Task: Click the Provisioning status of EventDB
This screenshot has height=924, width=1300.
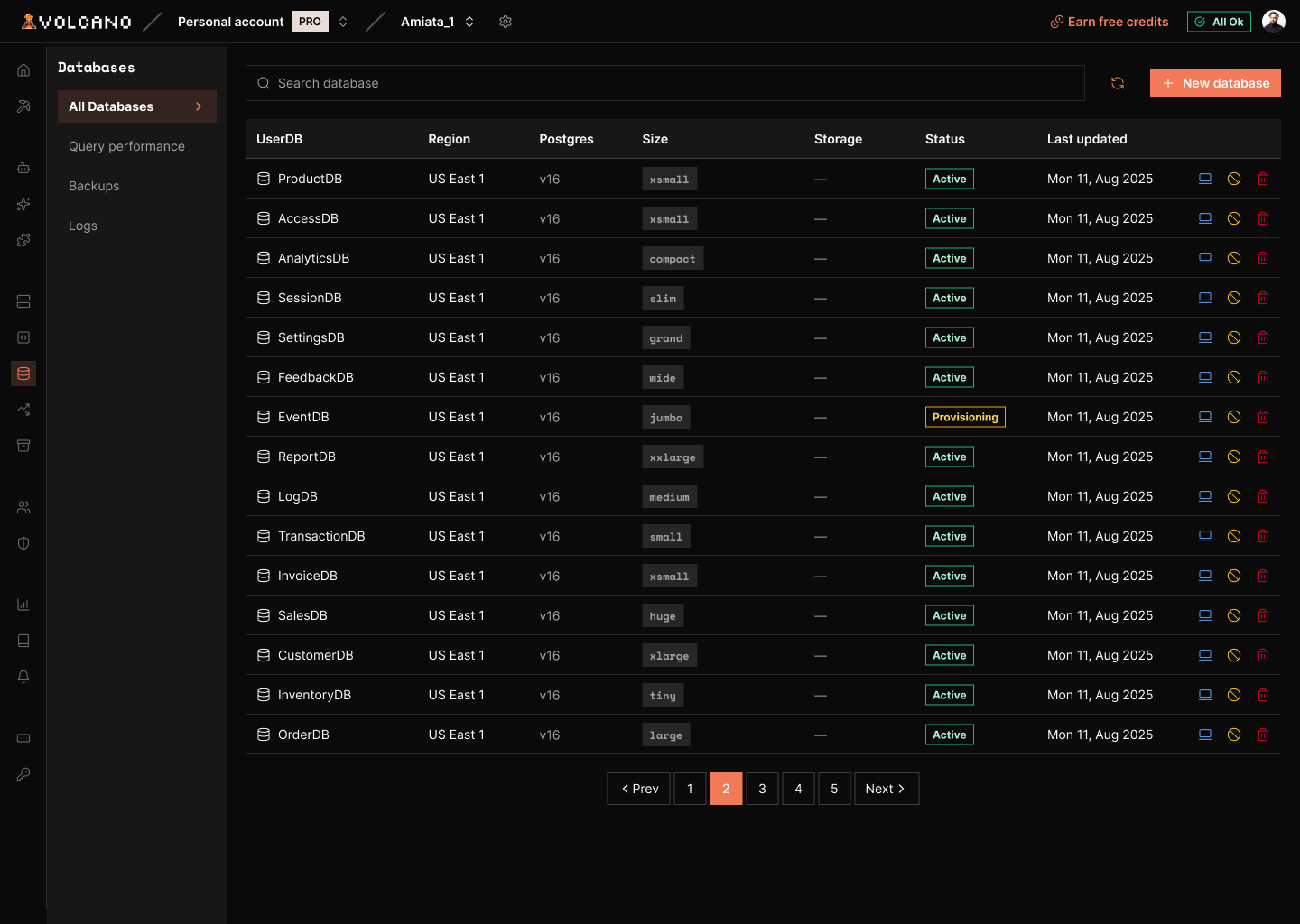Action: 965,417
